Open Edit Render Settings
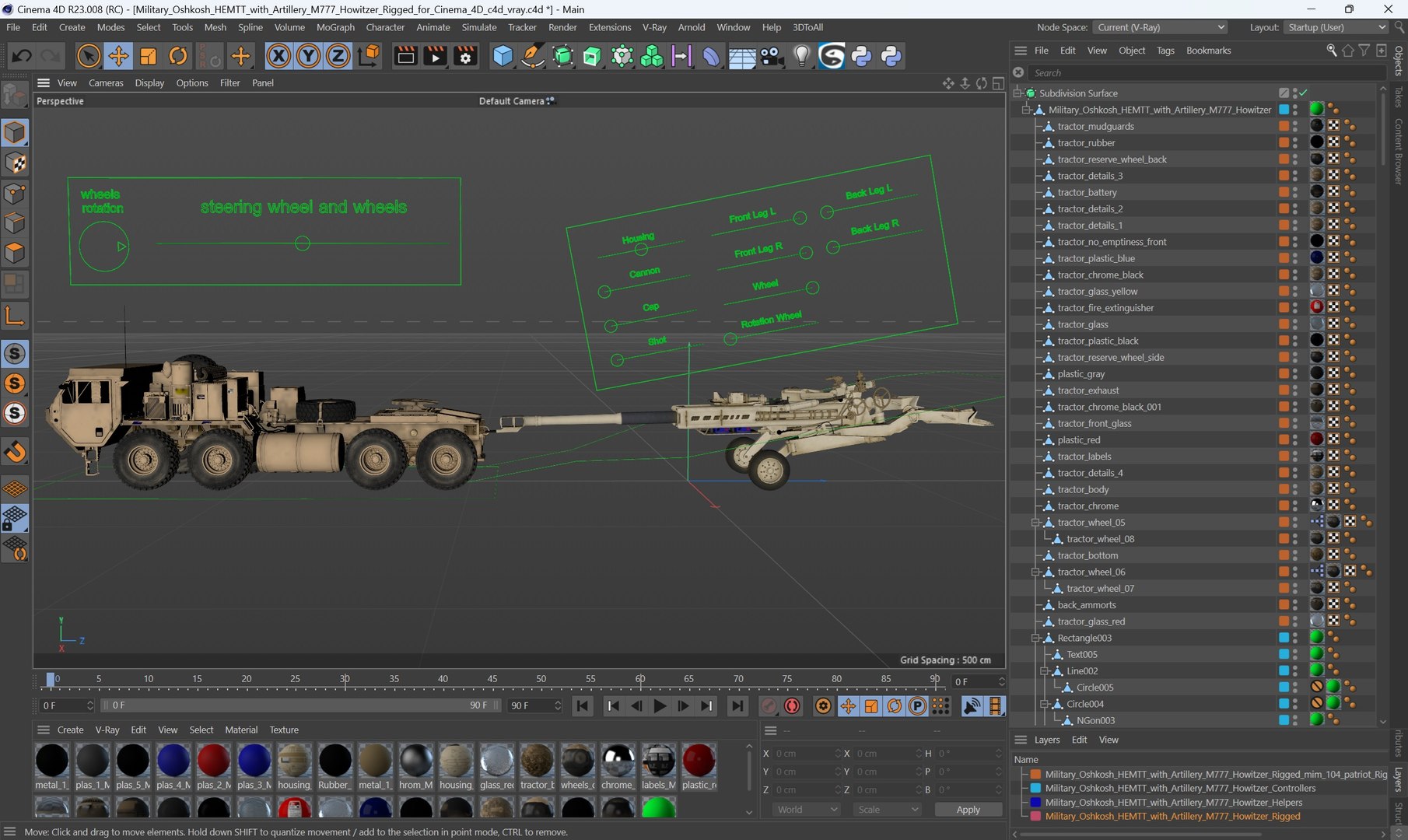The image size is (1408, 840). tap(465, 56)
